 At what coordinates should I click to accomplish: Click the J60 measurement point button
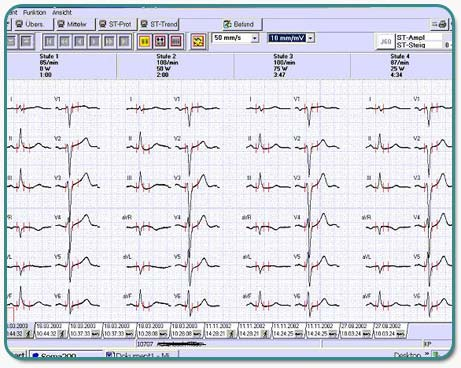pos(386,41)
